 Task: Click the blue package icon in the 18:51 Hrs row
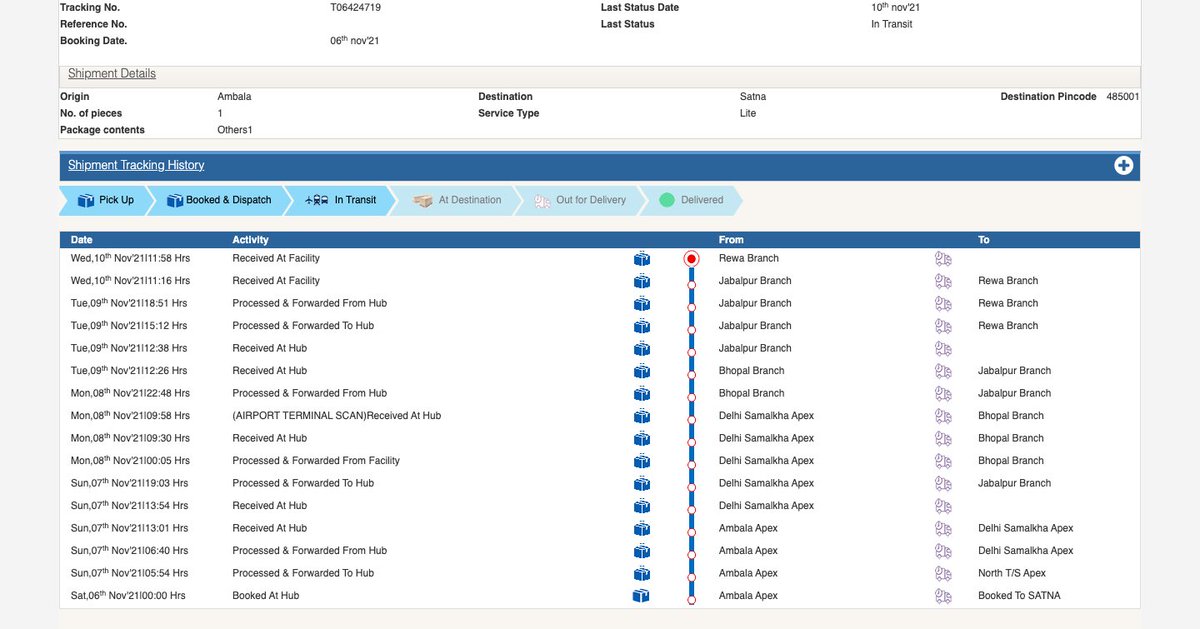pyautogui.click(x=642, y=304)
